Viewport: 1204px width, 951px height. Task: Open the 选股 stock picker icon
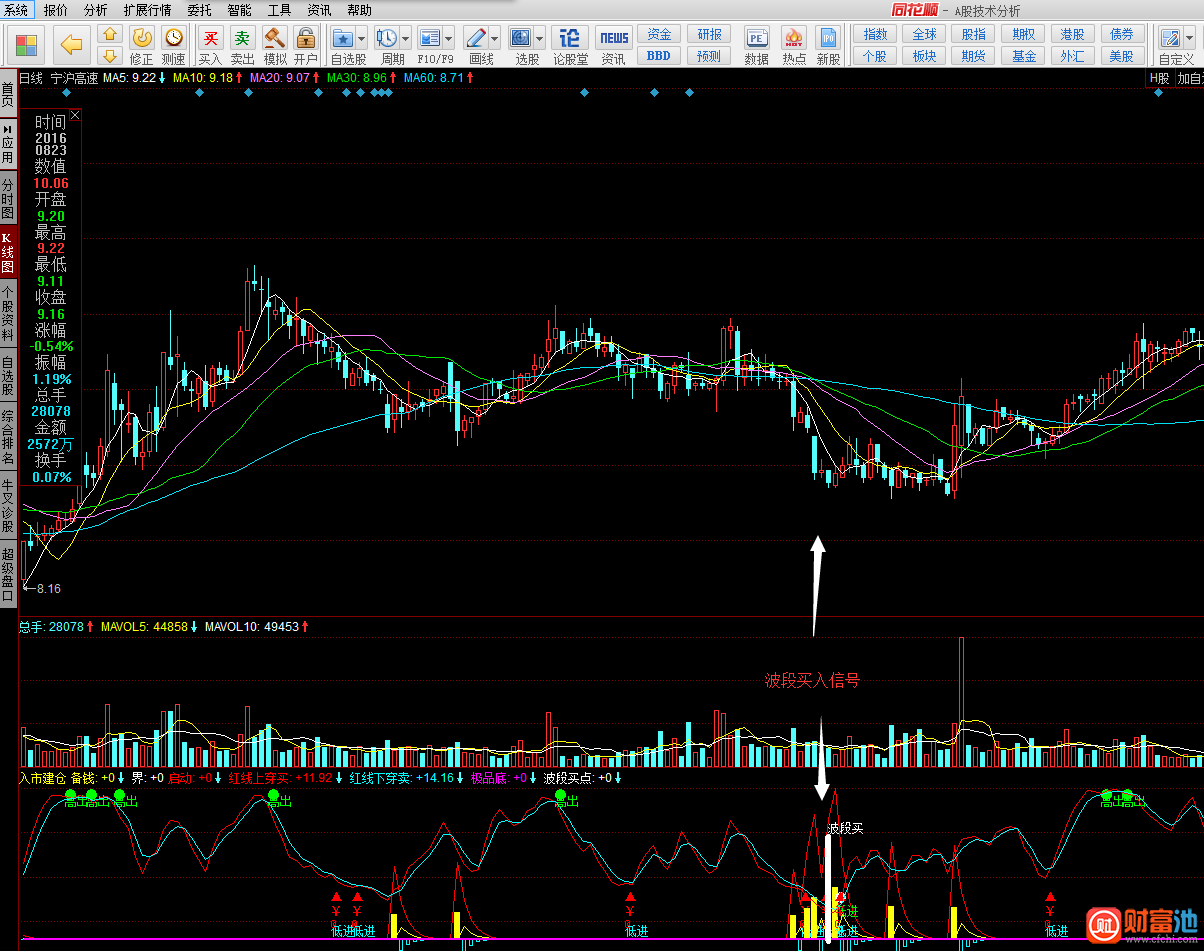pos(521,38)
